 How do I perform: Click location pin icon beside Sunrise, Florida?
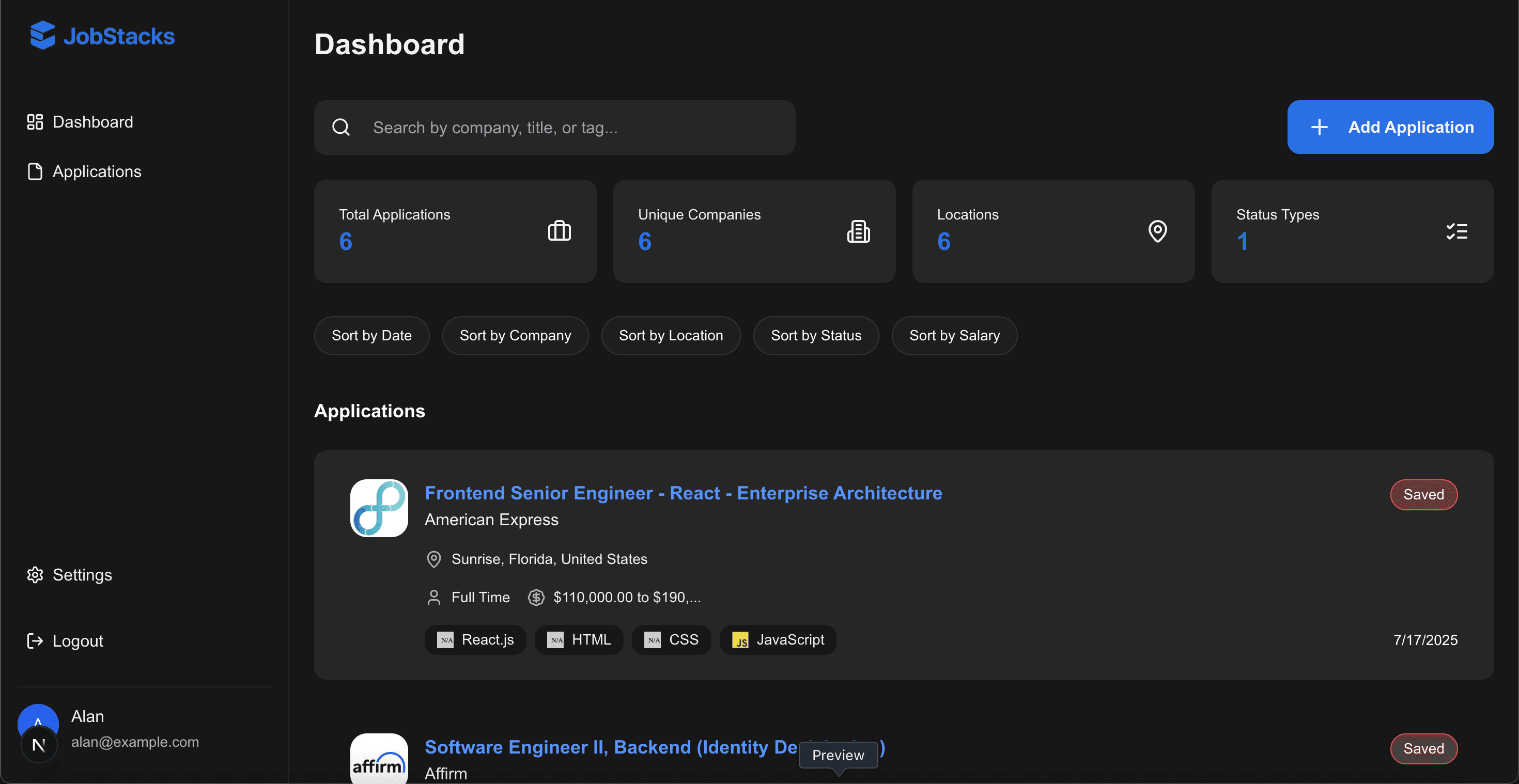pos(433,559)
